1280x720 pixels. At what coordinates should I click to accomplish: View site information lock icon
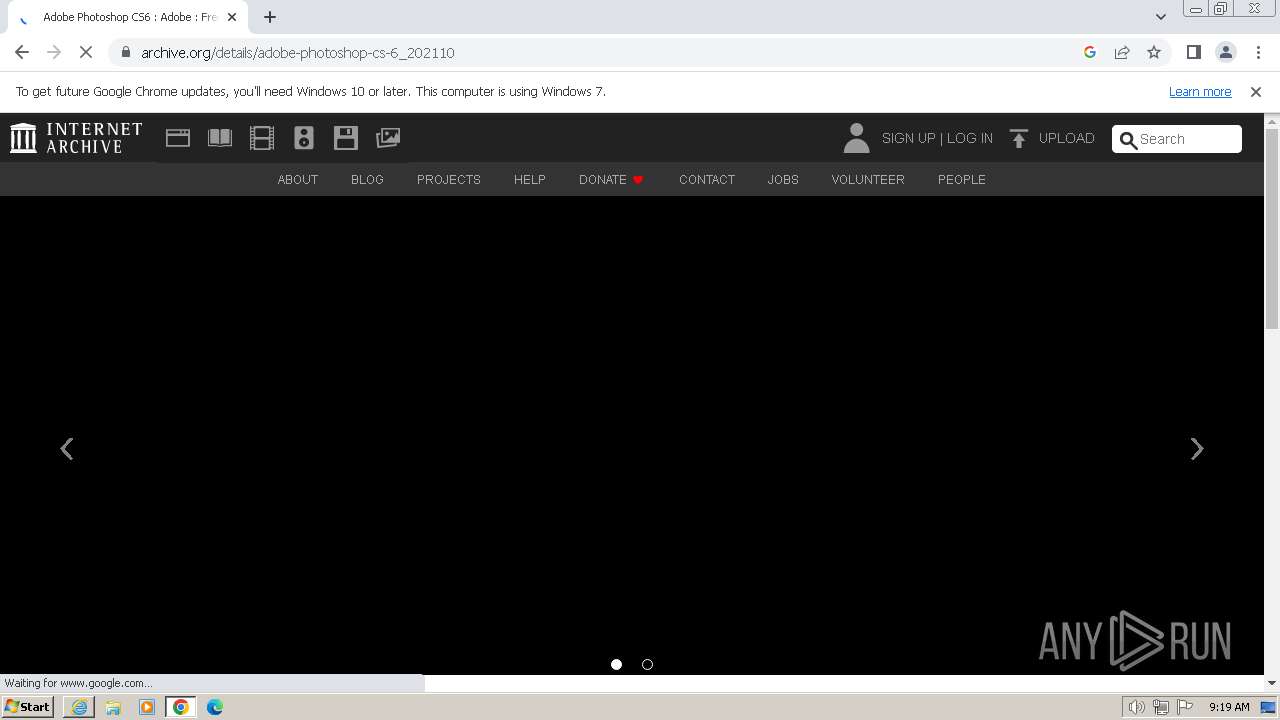126,52
